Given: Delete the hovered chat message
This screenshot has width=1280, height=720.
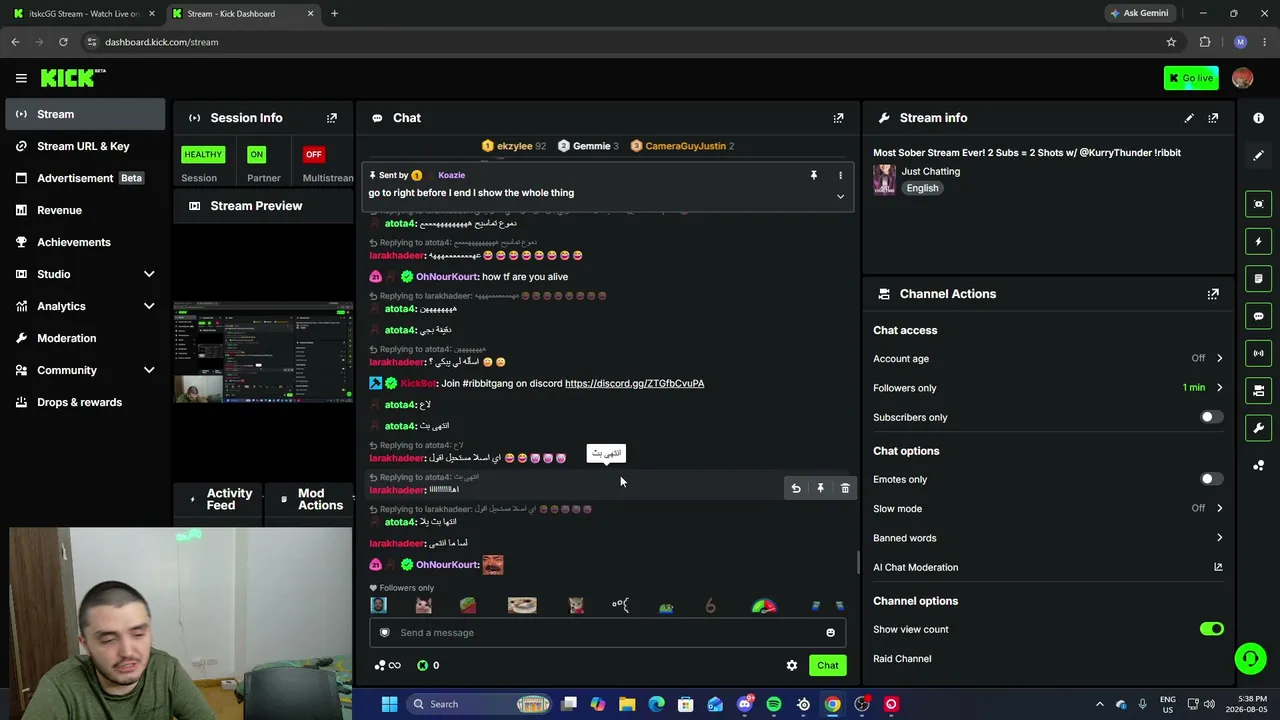Looking at the screenshot, I should (x=845, y=488).
